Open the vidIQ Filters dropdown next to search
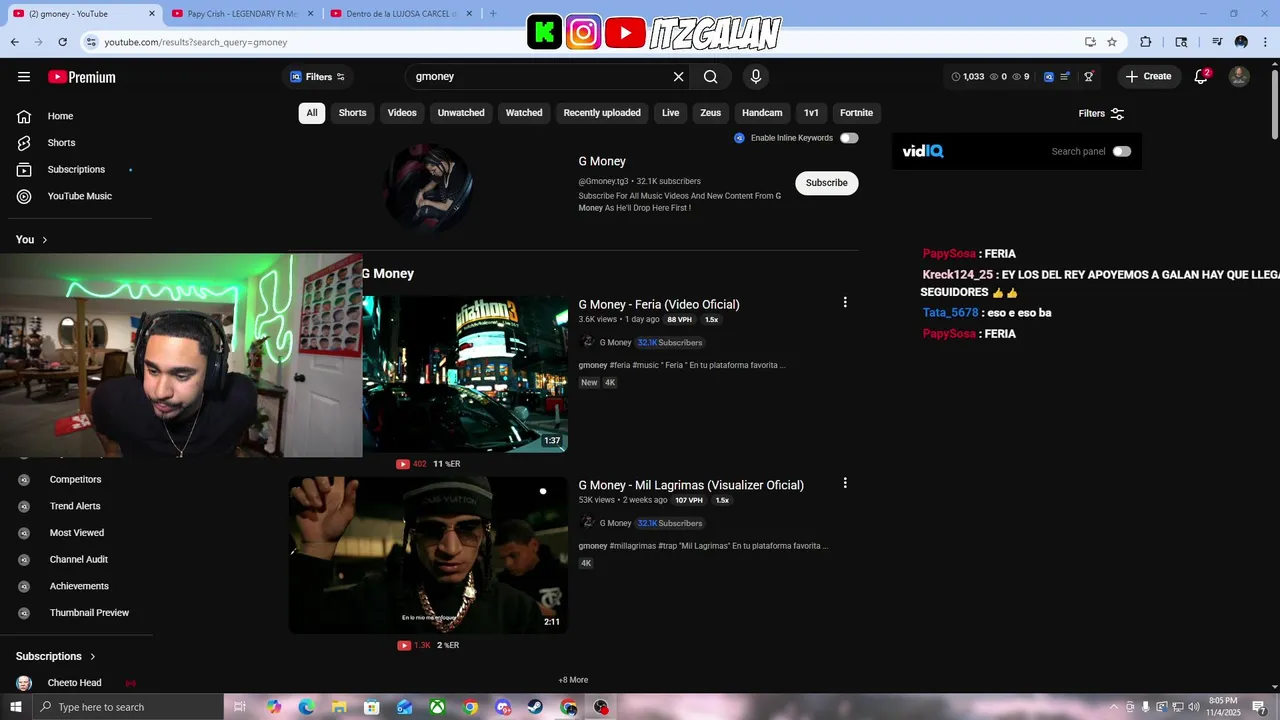Viewport: 1280px width, 720px height. point(317,77)
